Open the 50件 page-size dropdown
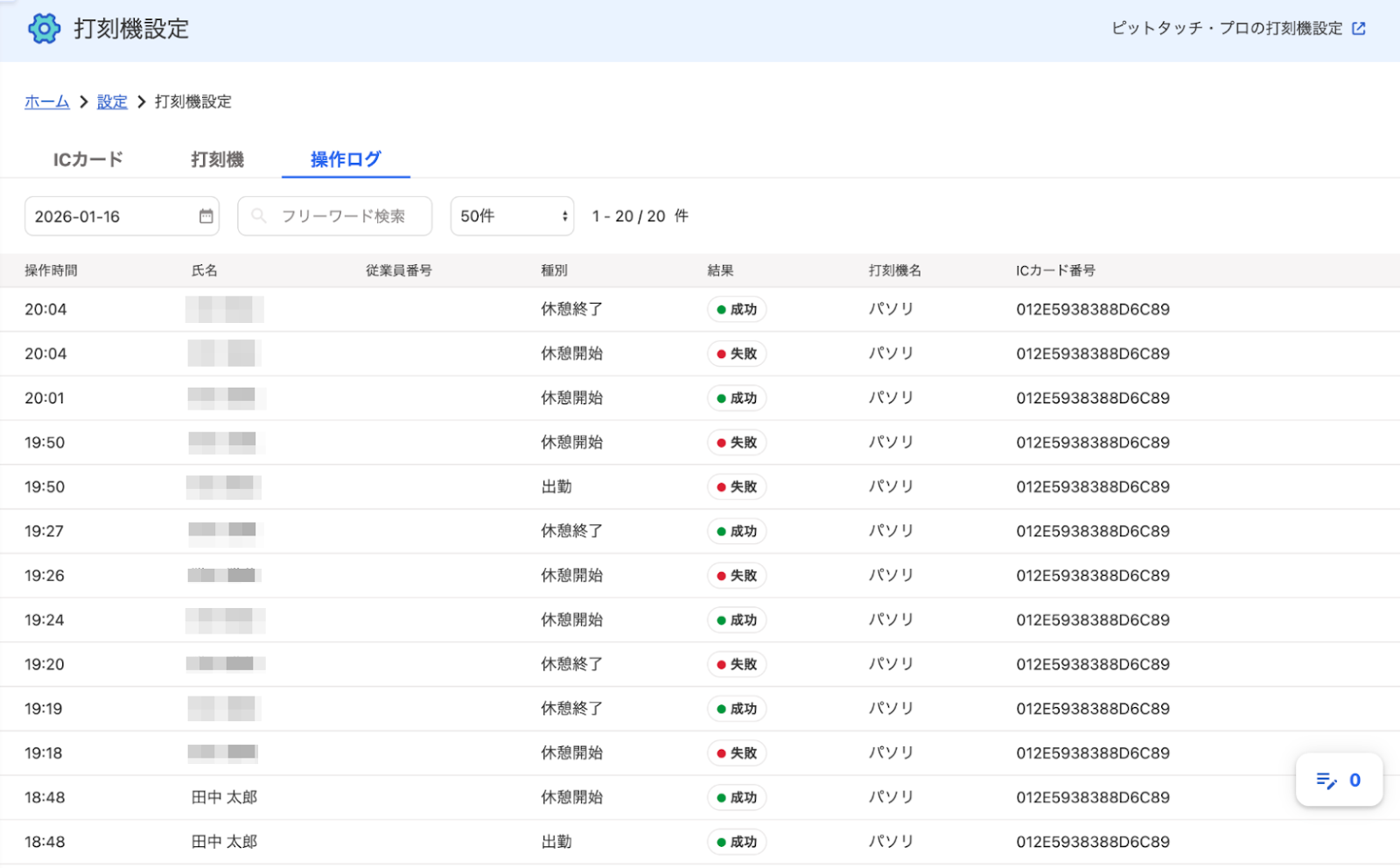The width and height of the screenshot is (1400, 868). click(512, 216)
